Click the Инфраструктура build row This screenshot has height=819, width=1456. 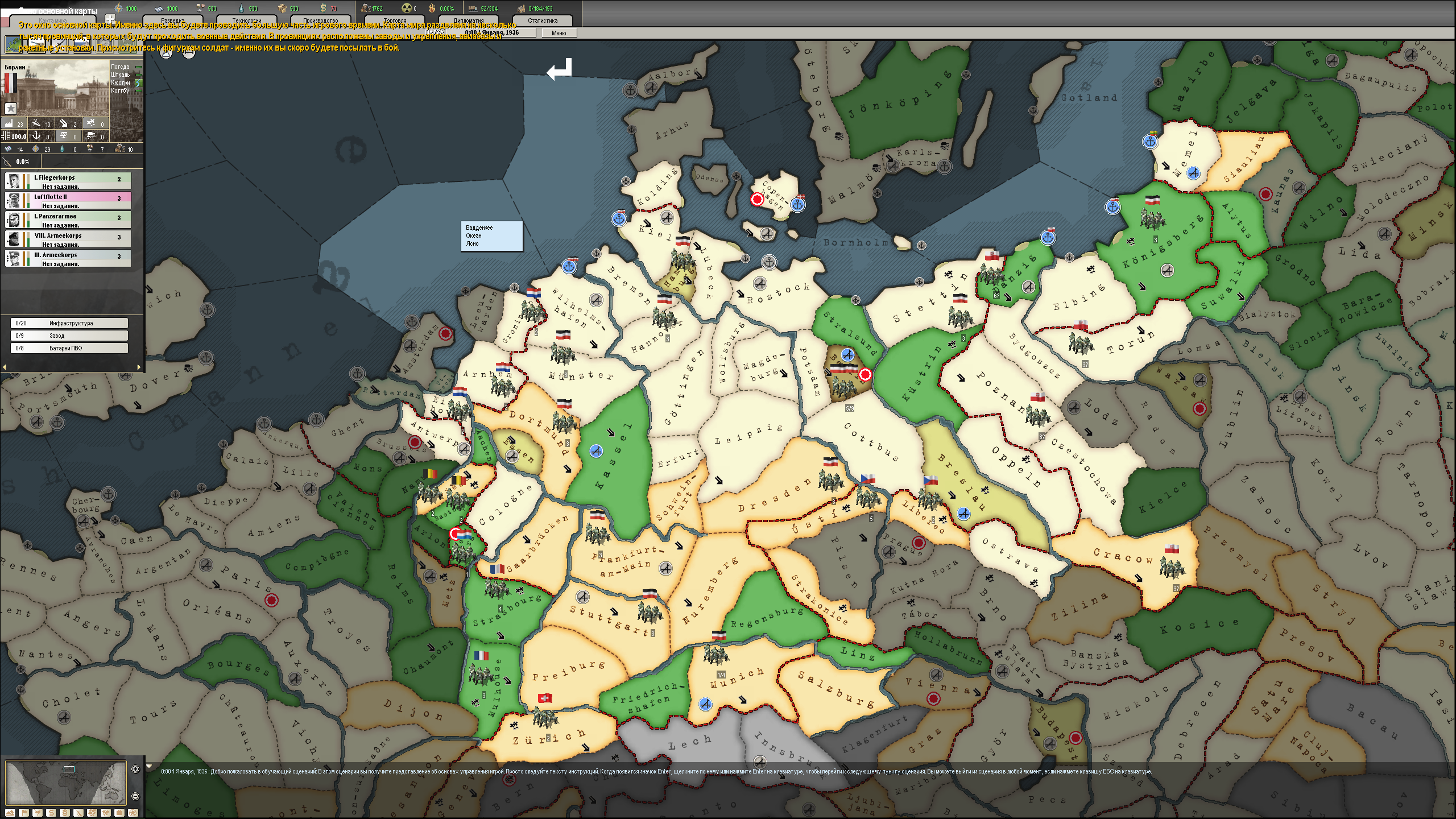coord(69,323)
